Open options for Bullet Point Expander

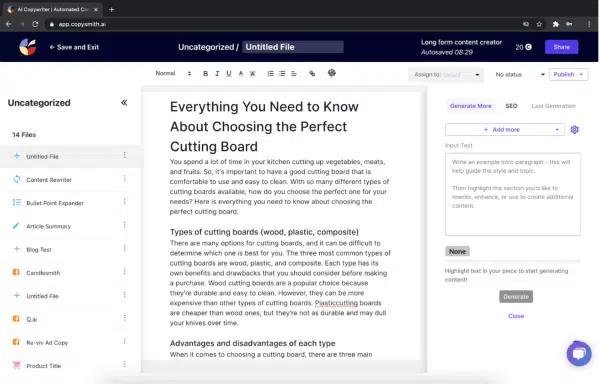125,202
